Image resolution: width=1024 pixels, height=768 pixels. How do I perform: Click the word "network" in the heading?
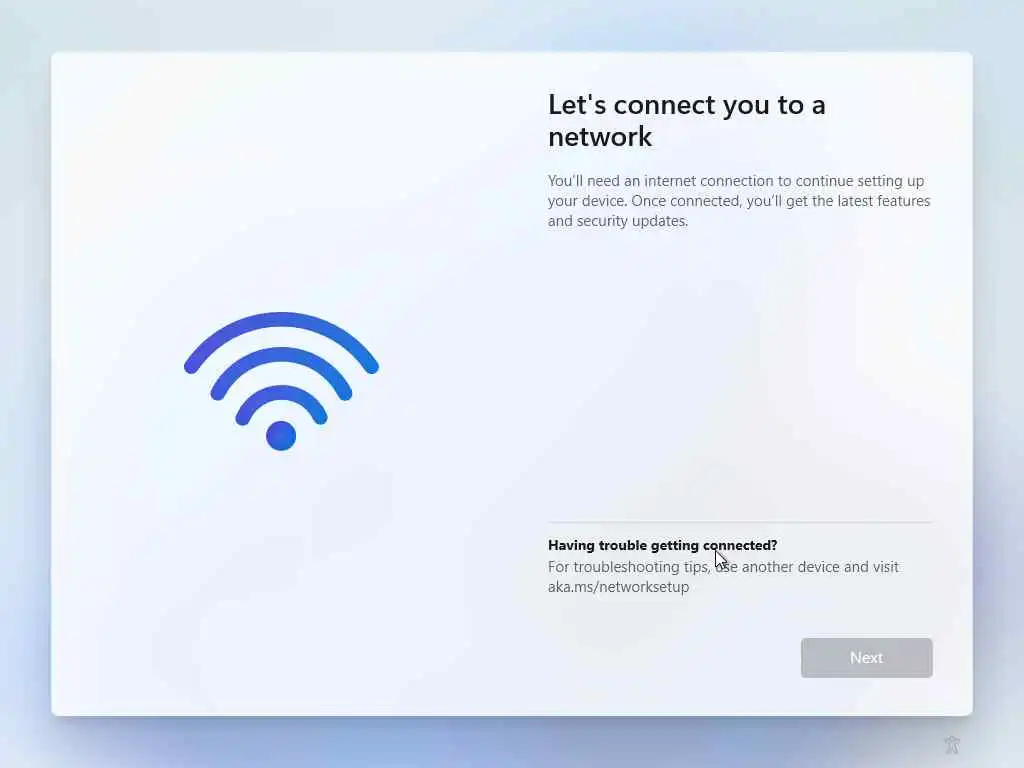(x=600, y=137)
